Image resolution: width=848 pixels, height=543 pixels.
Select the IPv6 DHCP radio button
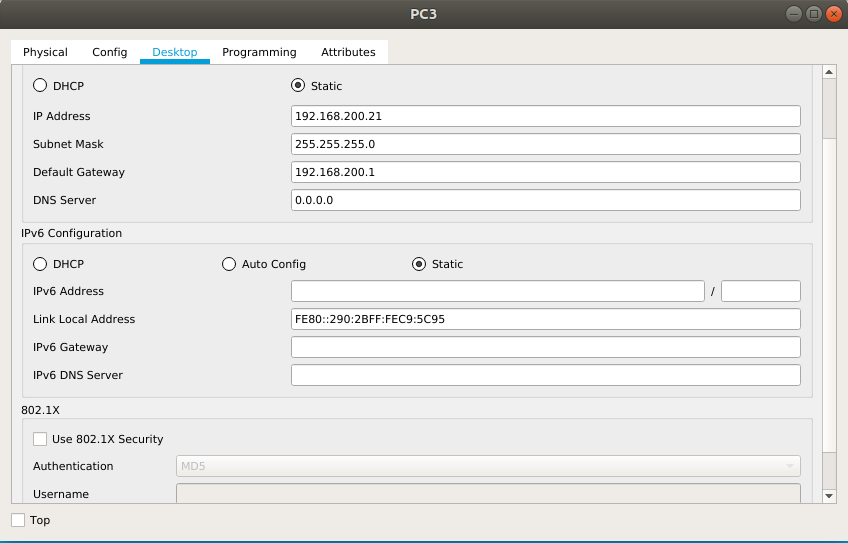point(40,264)
